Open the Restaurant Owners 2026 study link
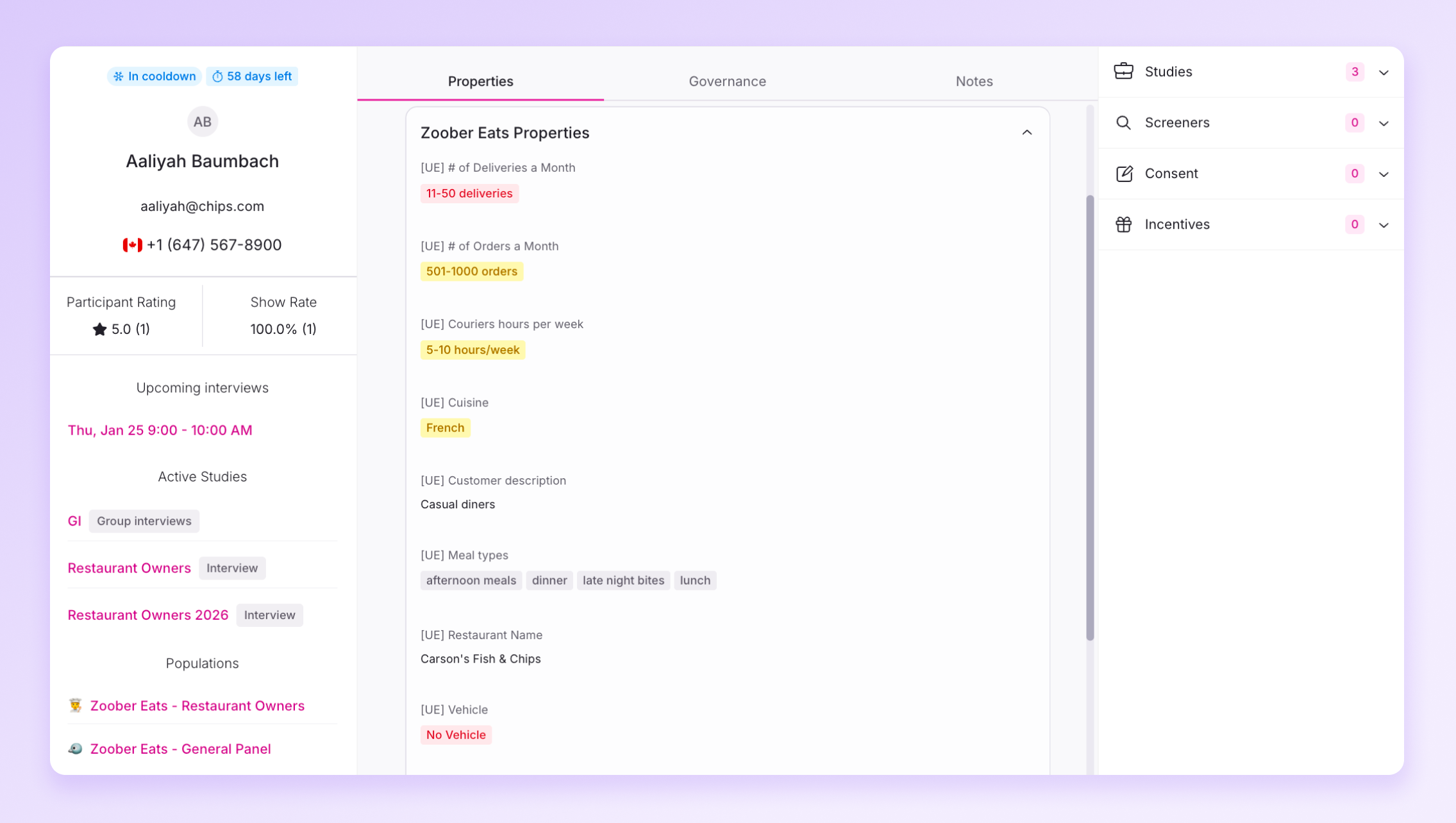 [x=148, y=615]
